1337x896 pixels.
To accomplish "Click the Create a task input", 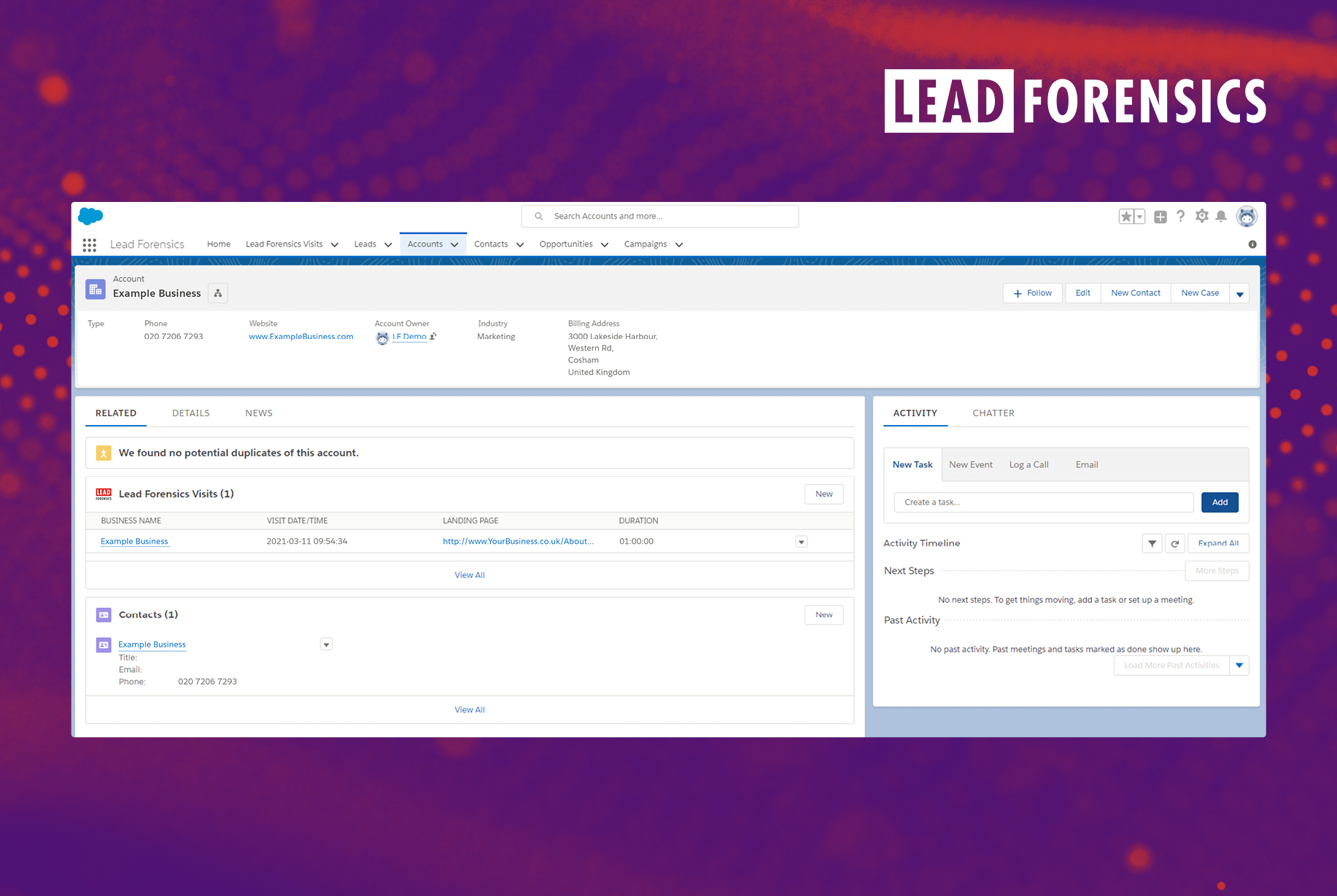I will click(x=1044, y=502).
